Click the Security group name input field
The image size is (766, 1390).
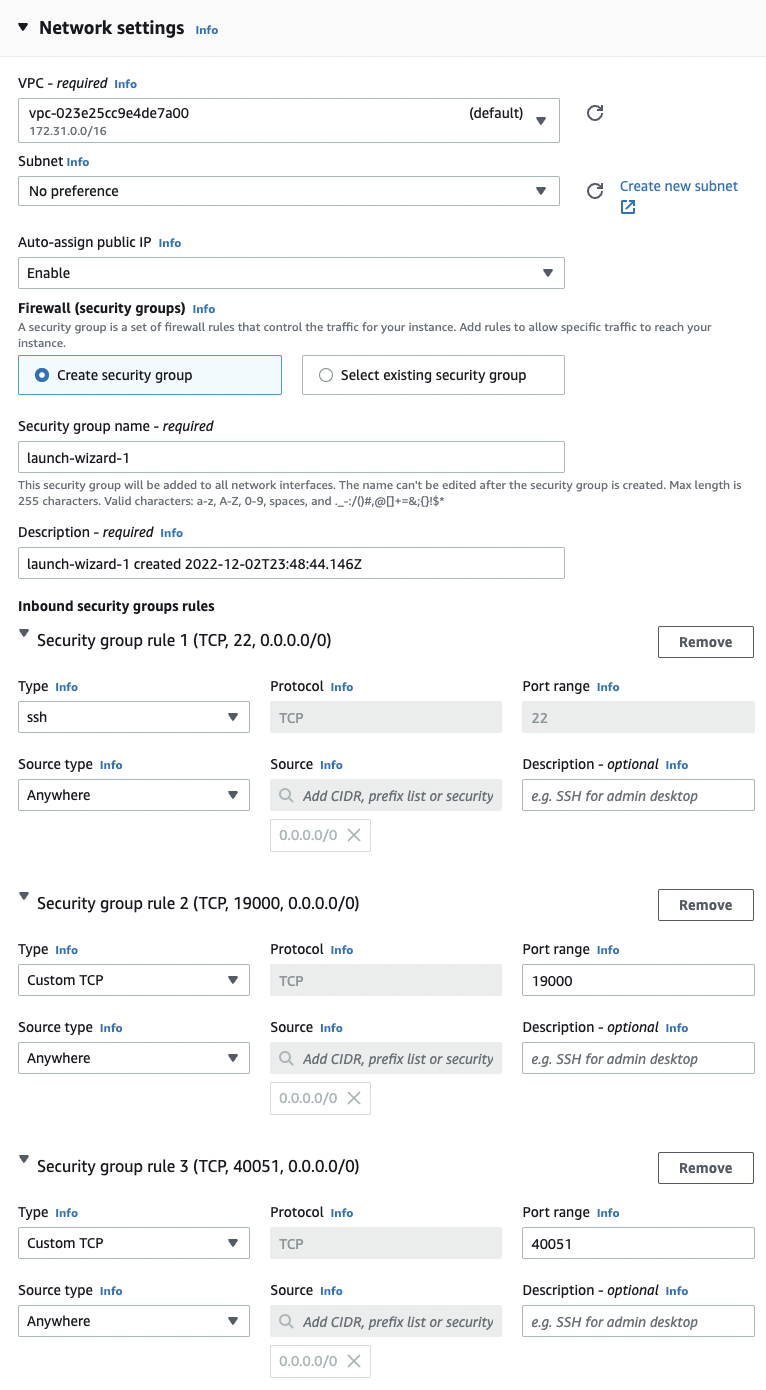click(291, 457)
